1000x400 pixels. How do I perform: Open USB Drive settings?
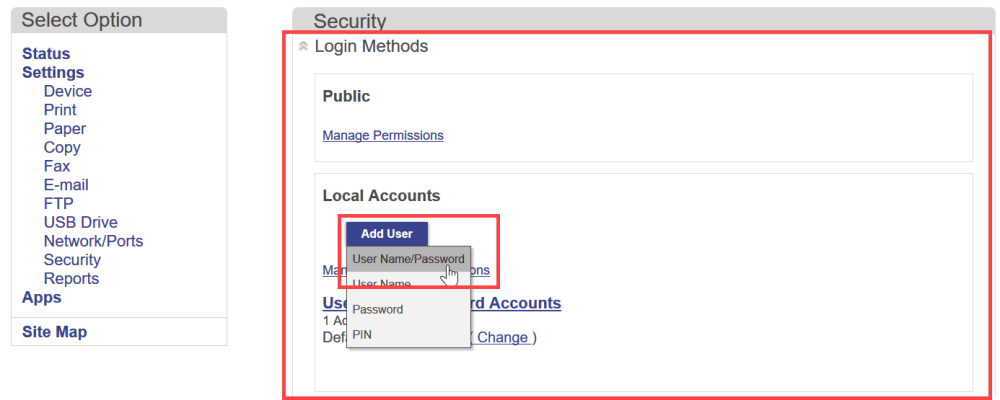click(x=80, y=222)
